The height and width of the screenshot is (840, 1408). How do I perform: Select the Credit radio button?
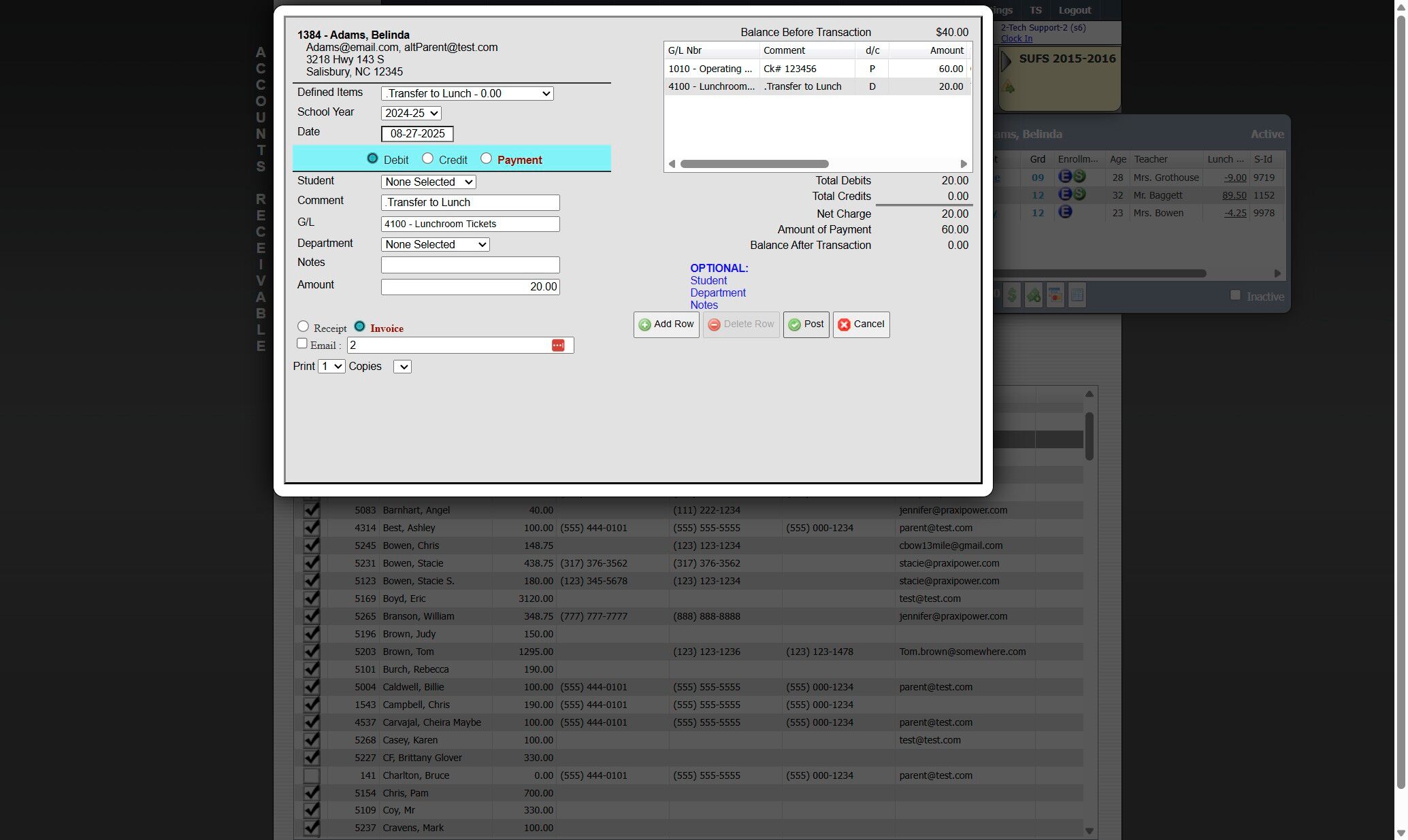pos(427,158)
